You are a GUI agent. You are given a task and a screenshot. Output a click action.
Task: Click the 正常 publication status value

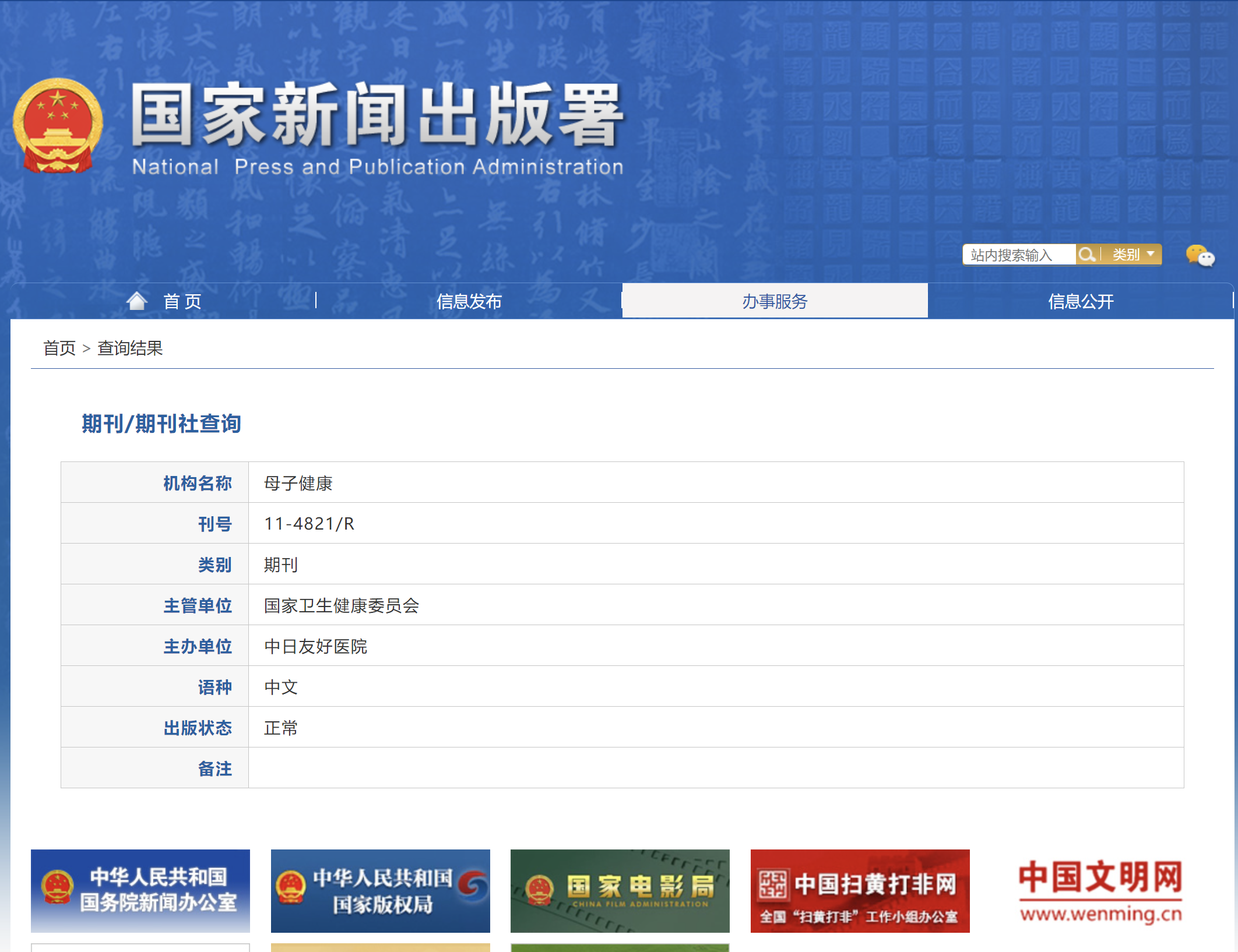pyautogui.click(x=280, y=728)
